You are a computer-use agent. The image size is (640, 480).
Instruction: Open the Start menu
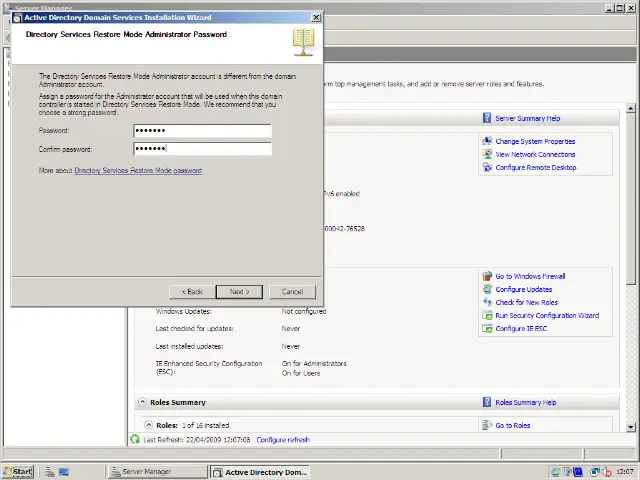18,472
